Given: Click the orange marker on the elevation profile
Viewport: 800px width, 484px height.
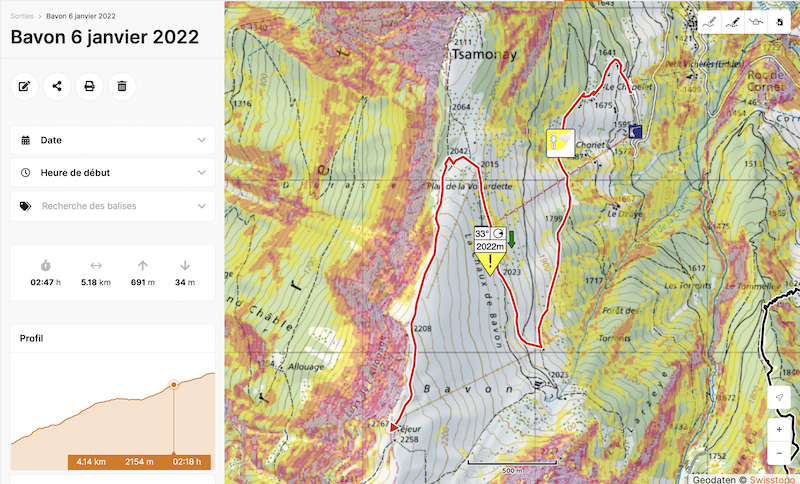Looking at the screenshot, I should pos(174,384).
